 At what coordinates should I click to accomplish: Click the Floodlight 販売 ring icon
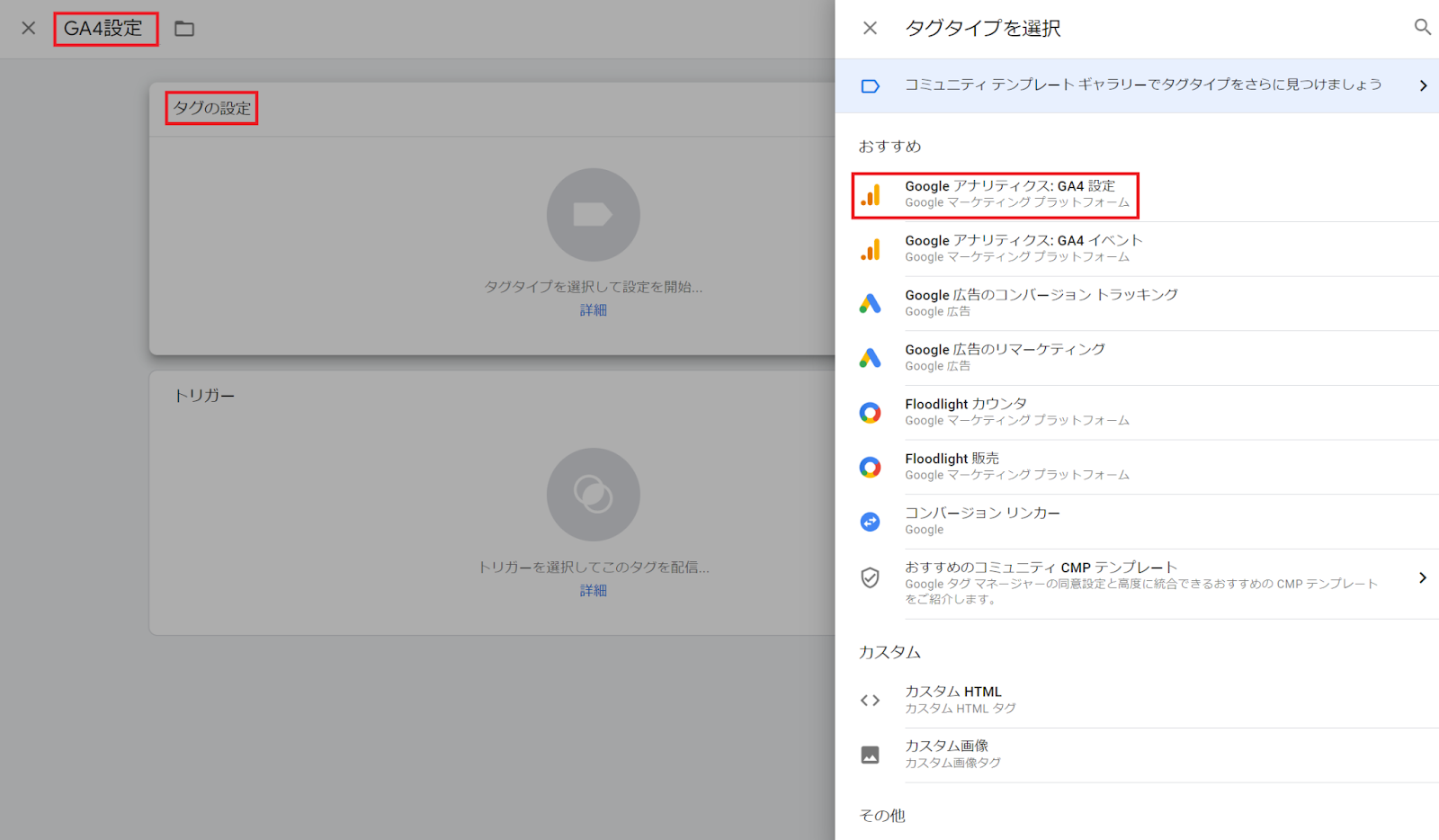(x=870, y=467)
